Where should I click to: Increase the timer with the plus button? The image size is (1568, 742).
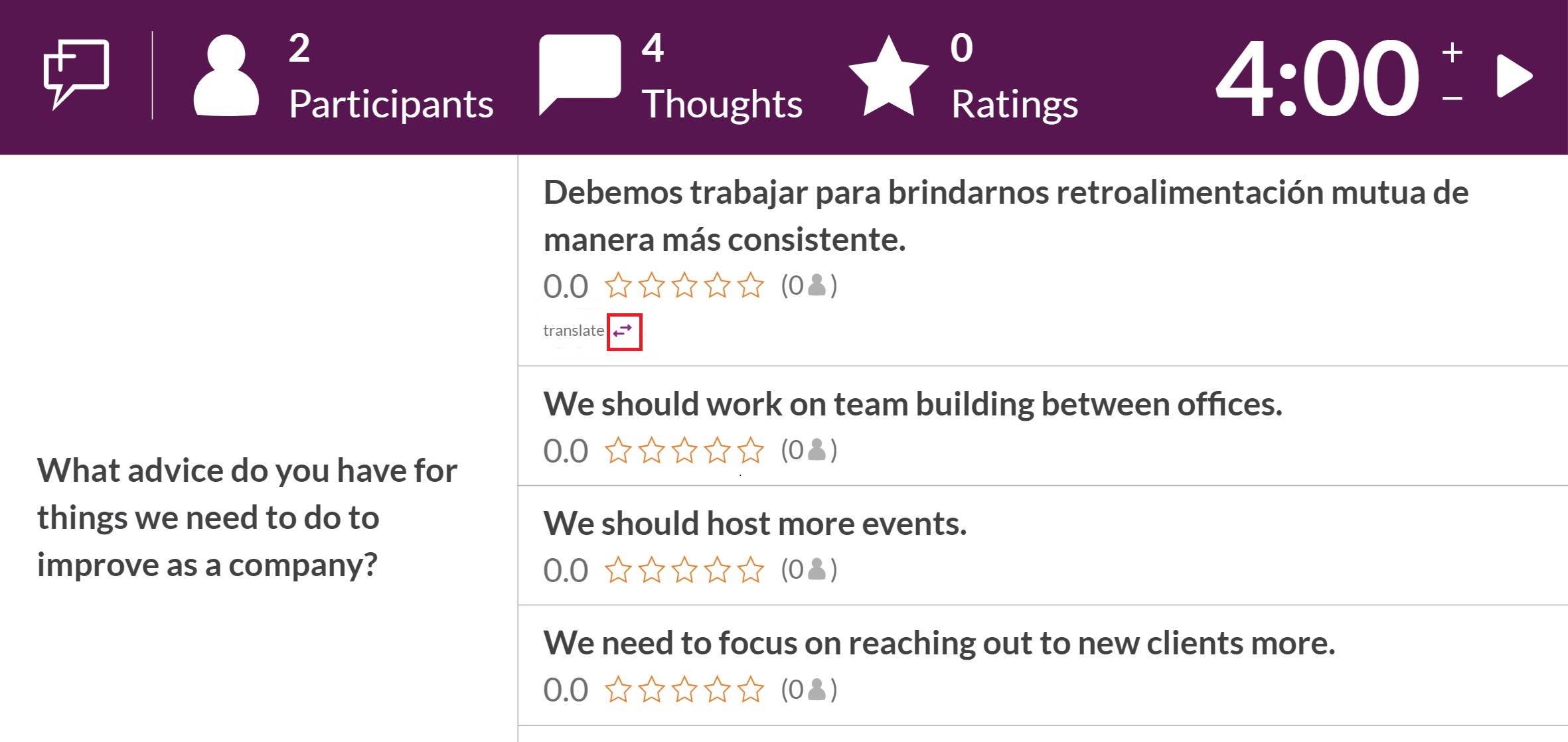click(x=1452, y=52)
